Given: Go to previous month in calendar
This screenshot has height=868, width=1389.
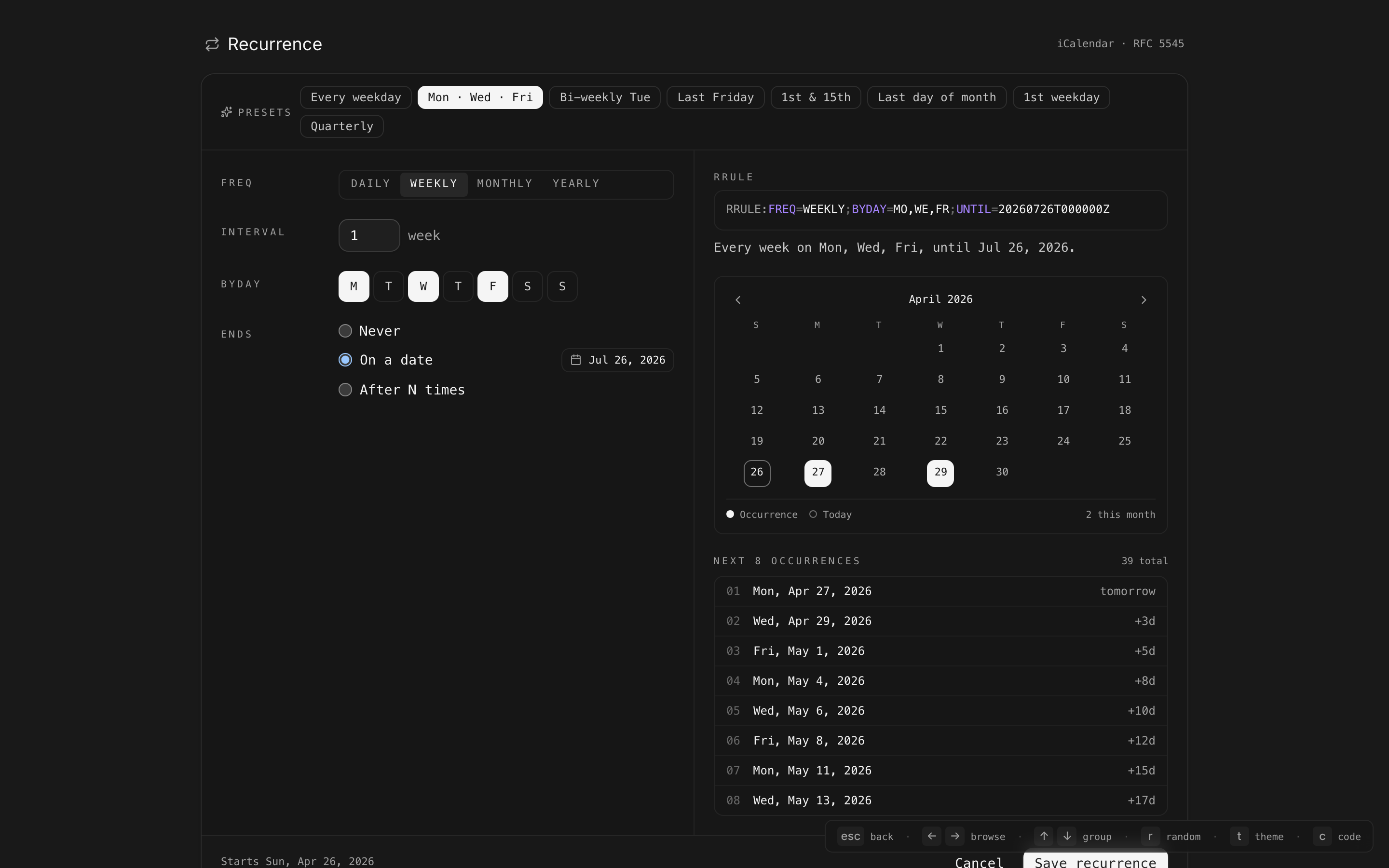Looking at the screenshot, I should 738,299.
